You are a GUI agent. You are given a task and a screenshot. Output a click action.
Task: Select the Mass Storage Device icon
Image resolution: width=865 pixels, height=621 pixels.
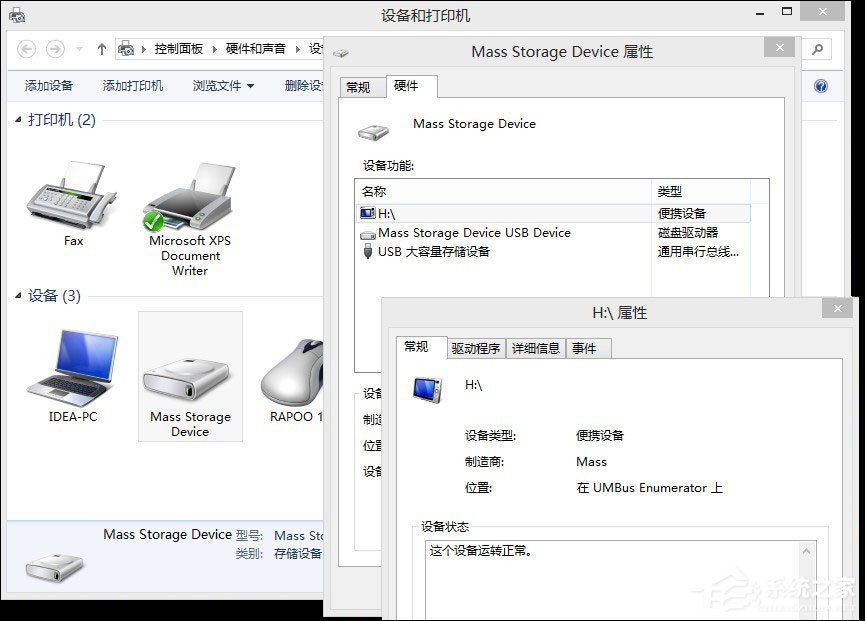(190, 375)
